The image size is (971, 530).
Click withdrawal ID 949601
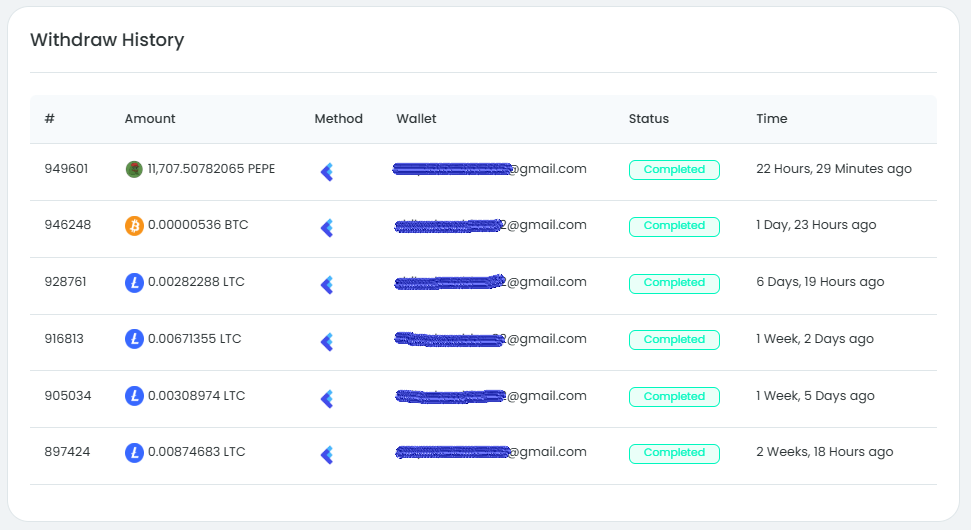(x=66, y=168)
